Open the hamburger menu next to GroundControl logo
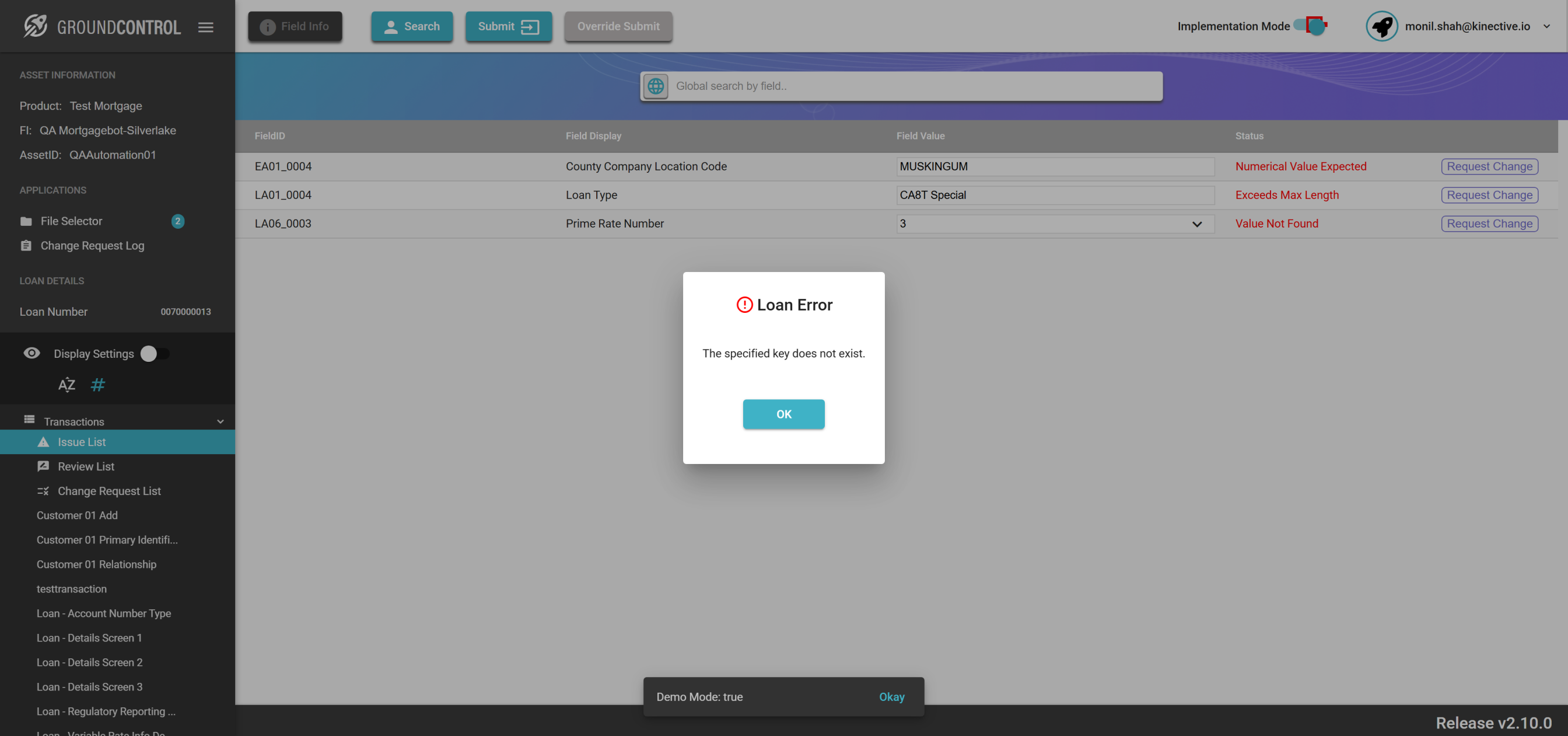 (206, 27)
